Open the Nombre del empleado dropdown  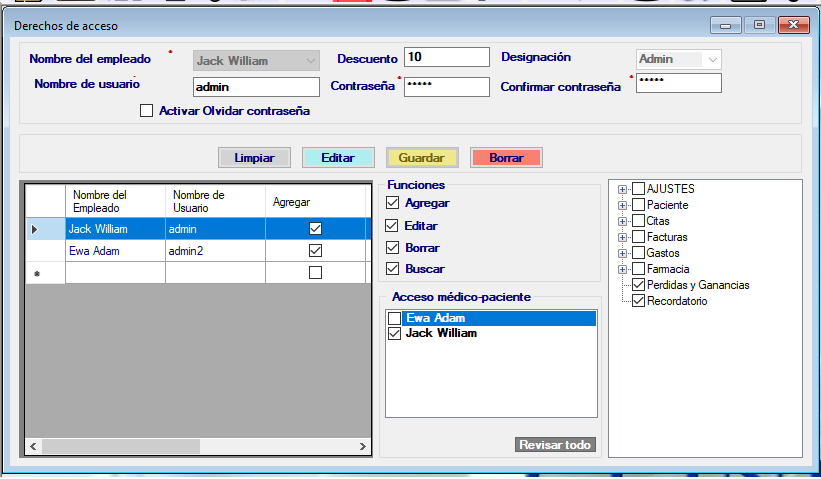(310, 60)
